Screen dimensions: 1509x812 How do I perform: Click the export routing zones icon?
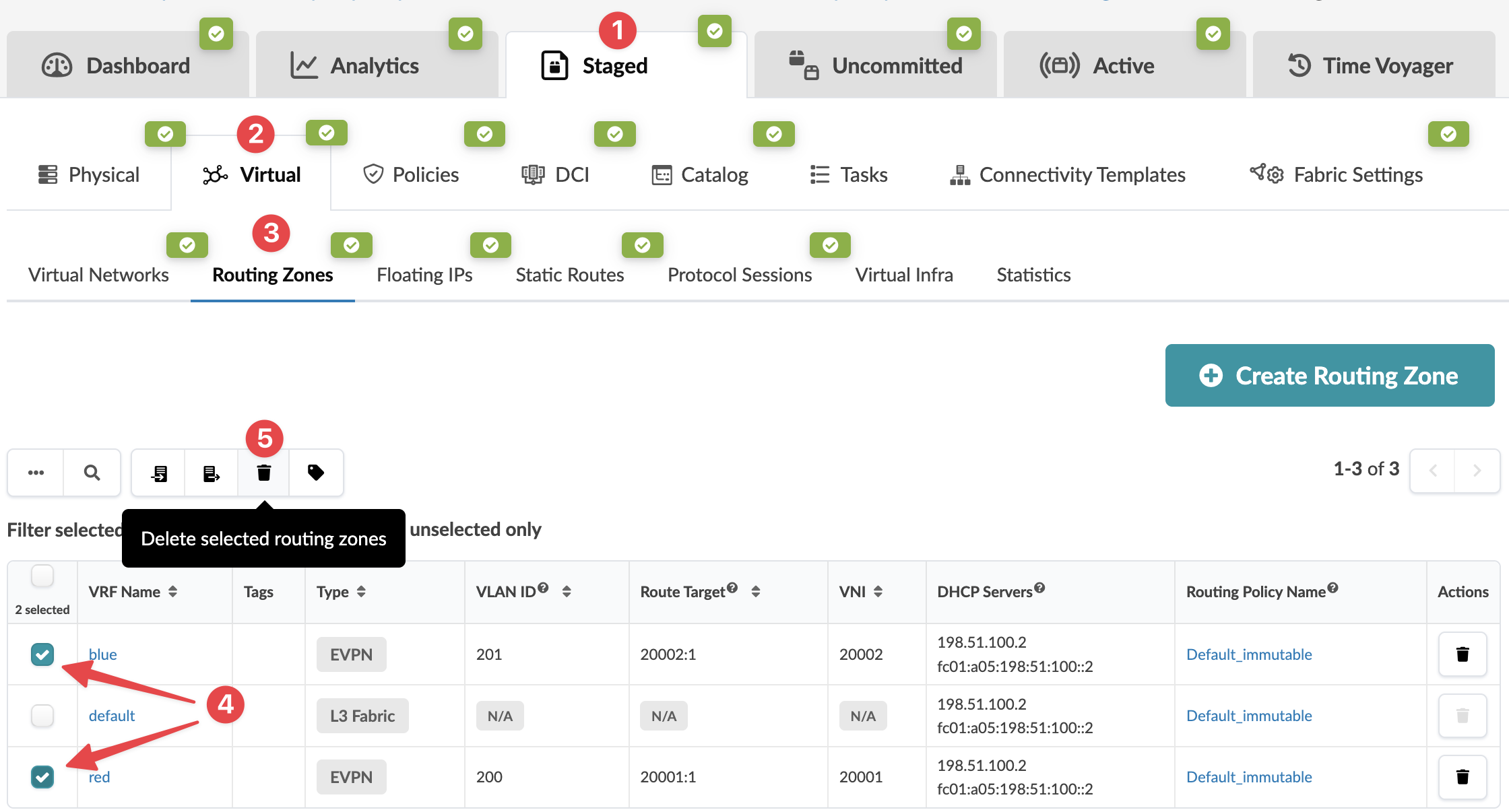coord(211,473)
